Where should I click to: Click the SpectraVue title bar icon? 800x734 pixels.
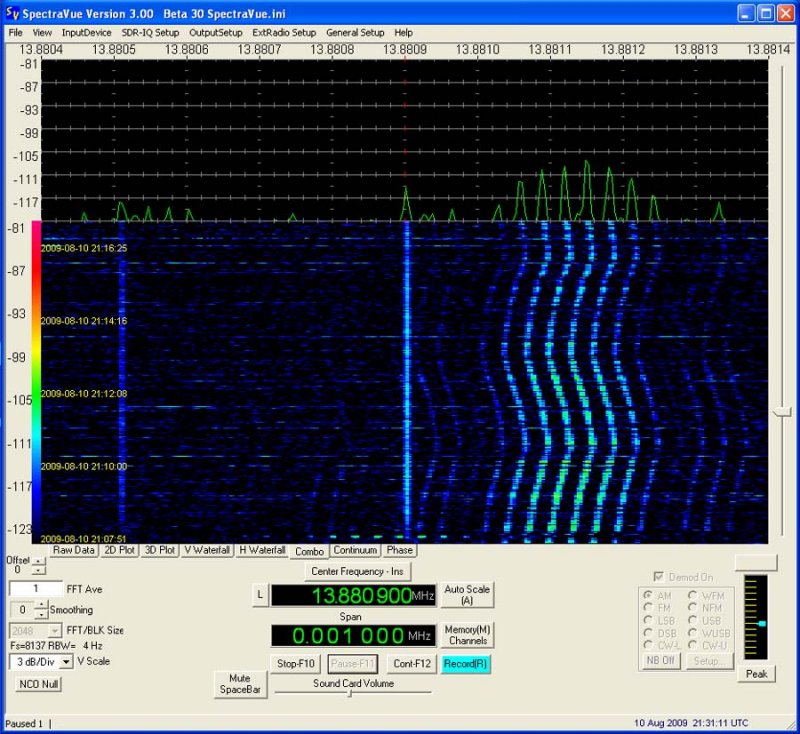pyautogui.click(x=12, y=13)
